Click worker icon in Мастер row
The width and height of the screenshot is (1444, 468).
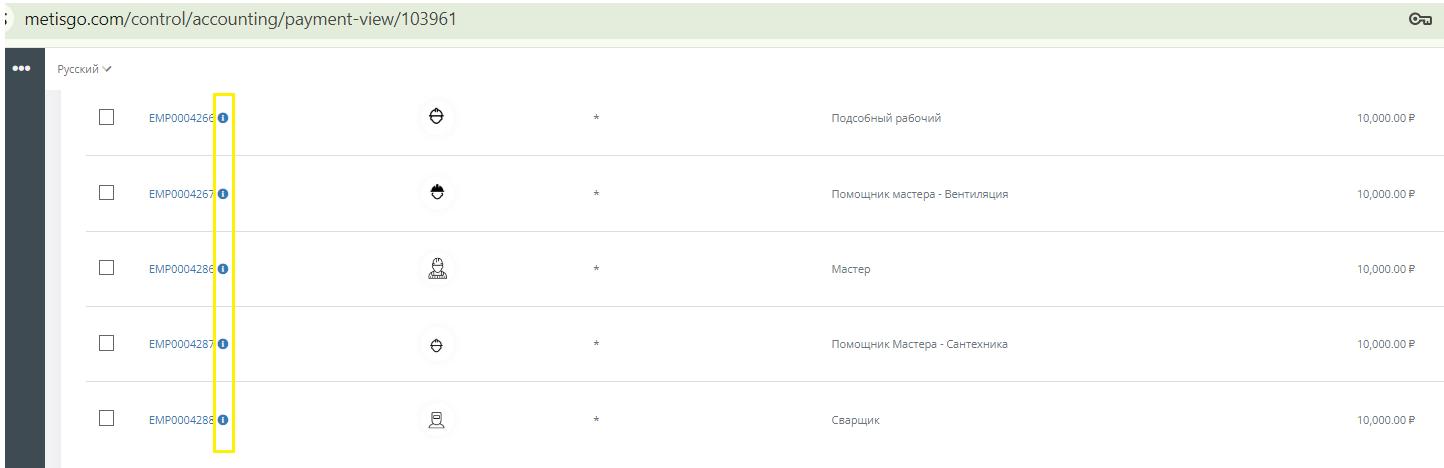[x=436, y=268]
